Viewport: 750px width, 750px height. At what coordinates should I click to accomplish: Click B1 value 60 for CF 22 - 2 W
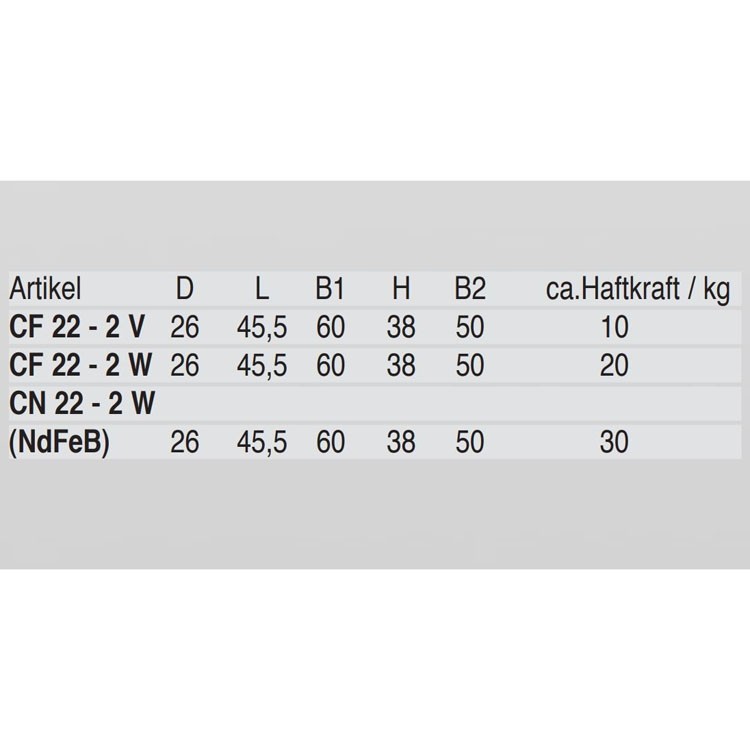click(x=331, y=365)
